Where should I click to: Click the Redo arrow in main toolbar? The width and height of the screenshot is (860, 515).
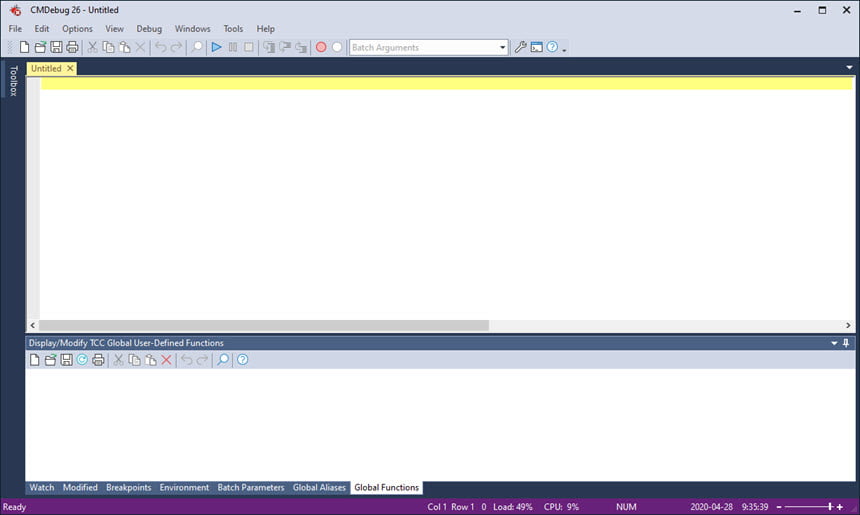176,47
